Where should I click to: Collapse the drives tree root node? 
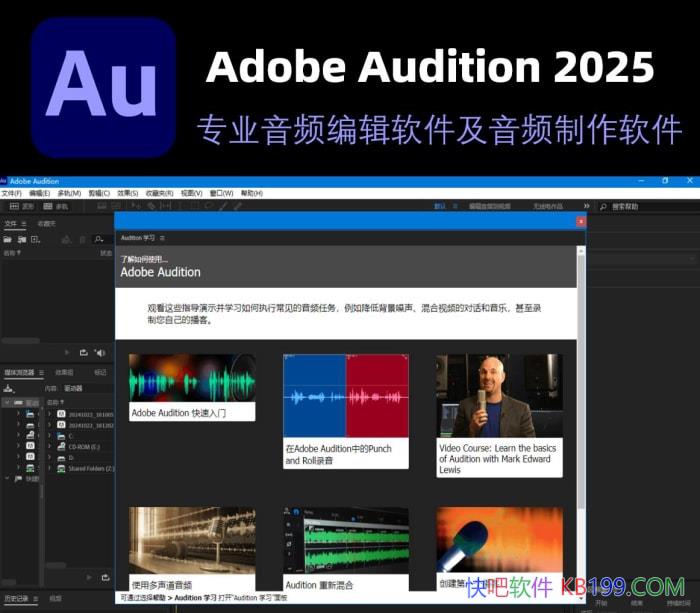7,402
